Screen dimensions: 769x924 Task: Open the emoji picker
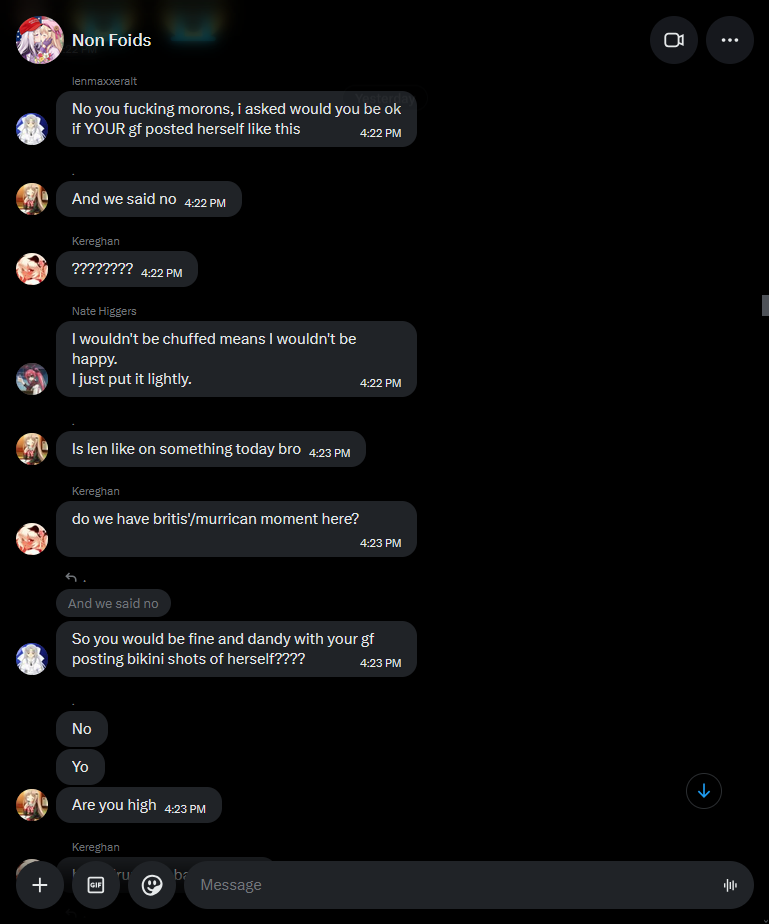click(x=151, y=885)
